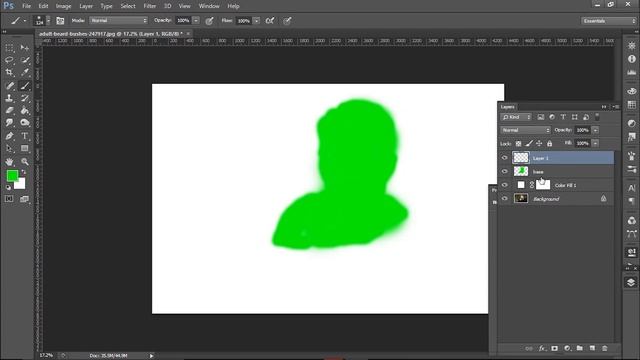This screenshot has height=360, width=640.
Task: Open brush Flow slider arrow in options bar
Action: pos(256,20)
